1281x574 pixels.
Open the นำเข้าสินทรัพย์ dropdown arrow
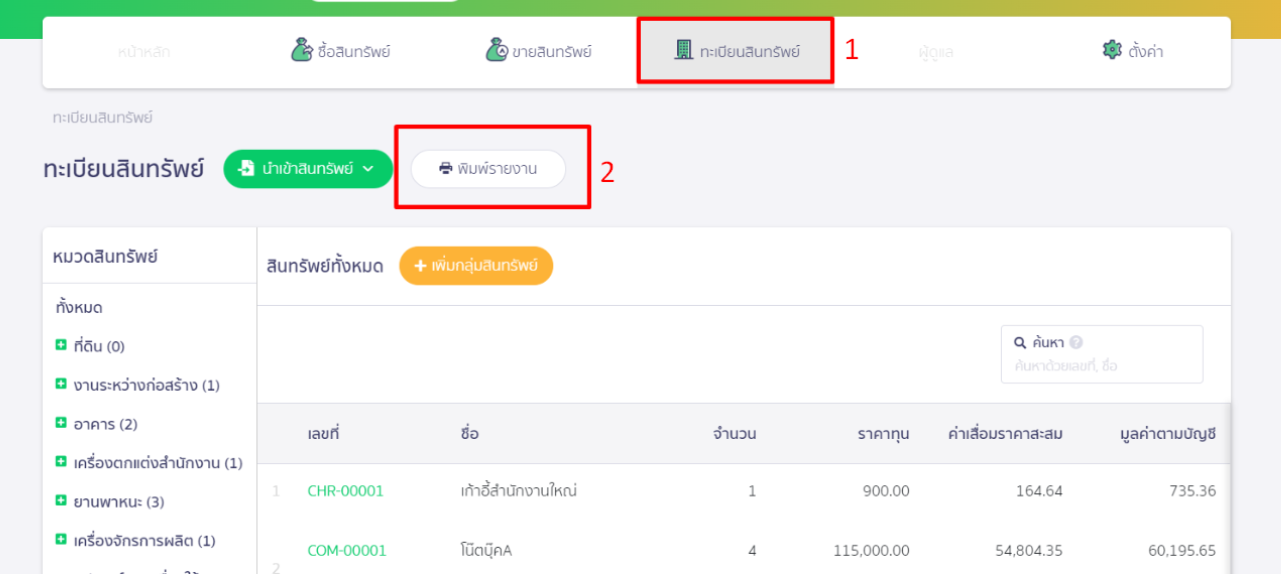tap(368, 168)
